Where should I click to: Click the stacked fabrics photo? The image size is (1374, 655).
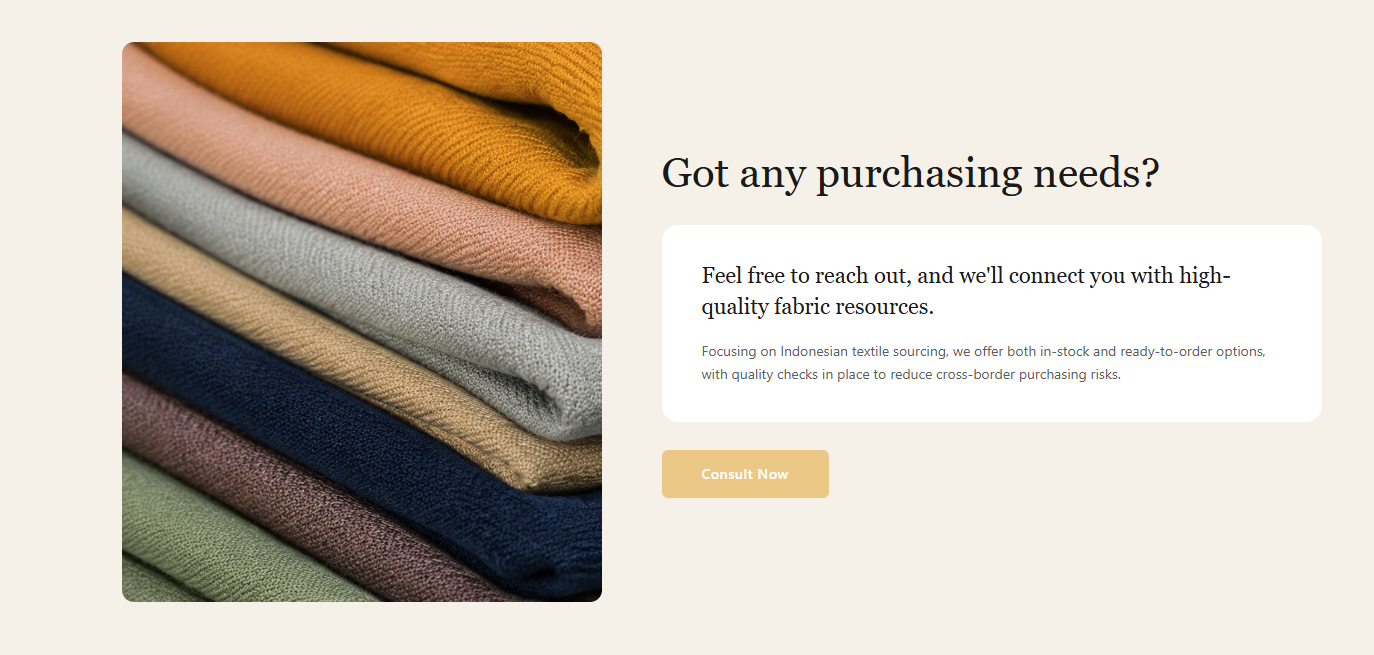tap(362, 322)
